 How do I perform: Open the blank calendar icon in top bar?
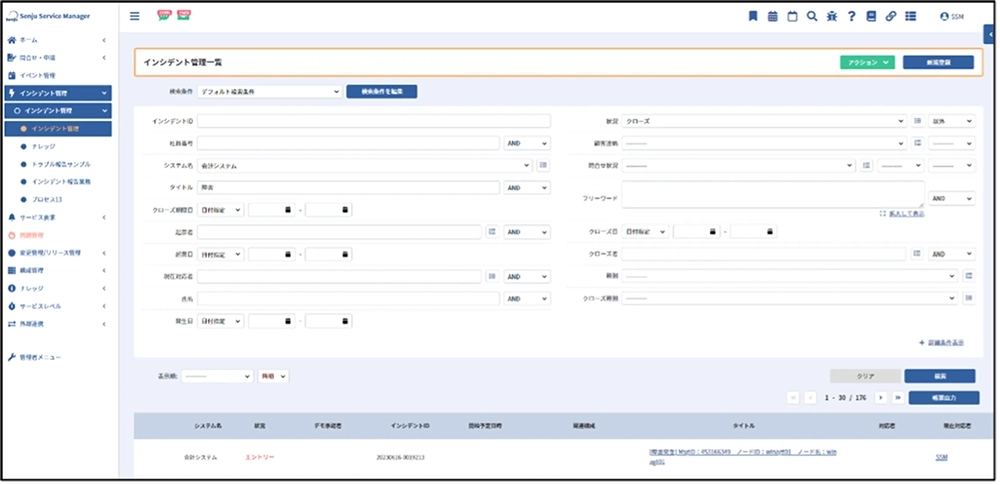point(792,17)
